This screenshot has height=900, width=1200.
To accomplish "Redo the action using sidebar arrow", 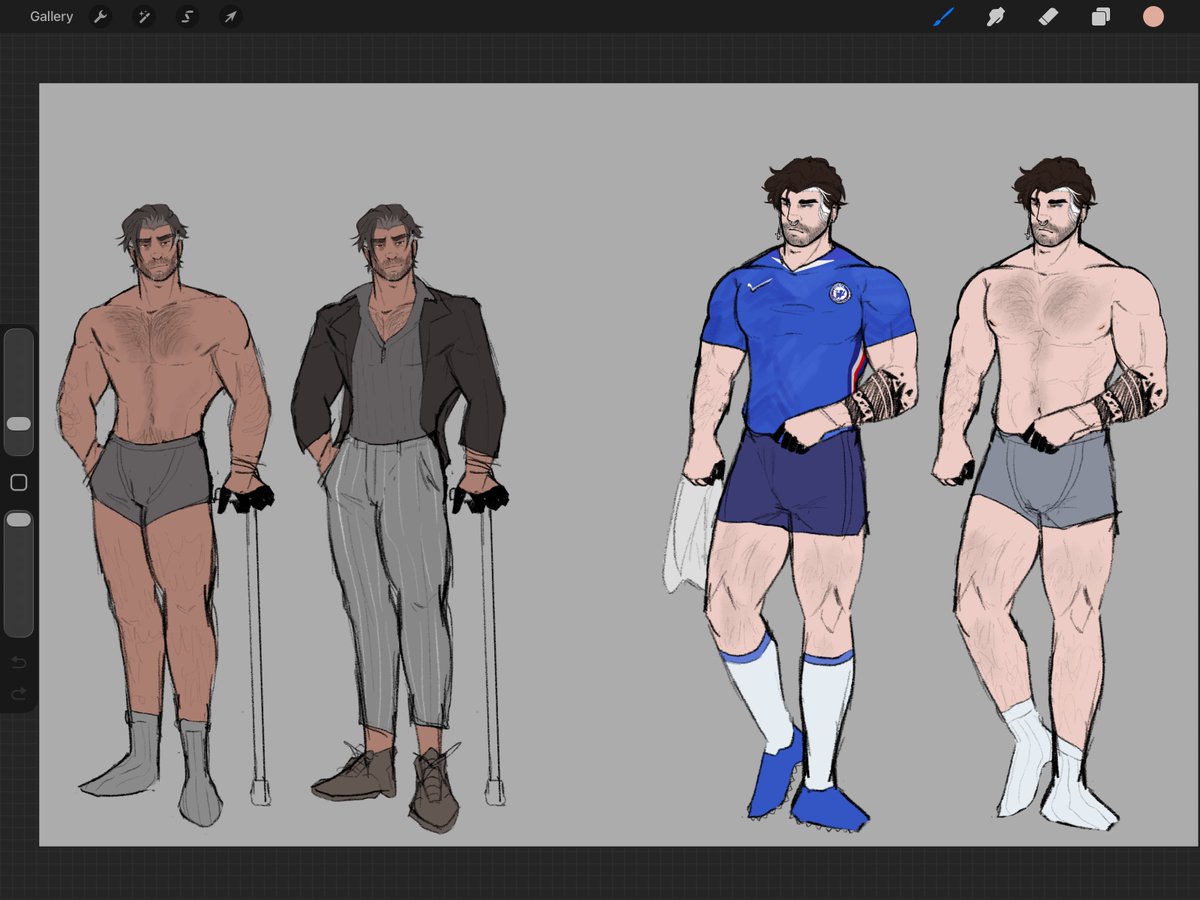I will [18, 693].
